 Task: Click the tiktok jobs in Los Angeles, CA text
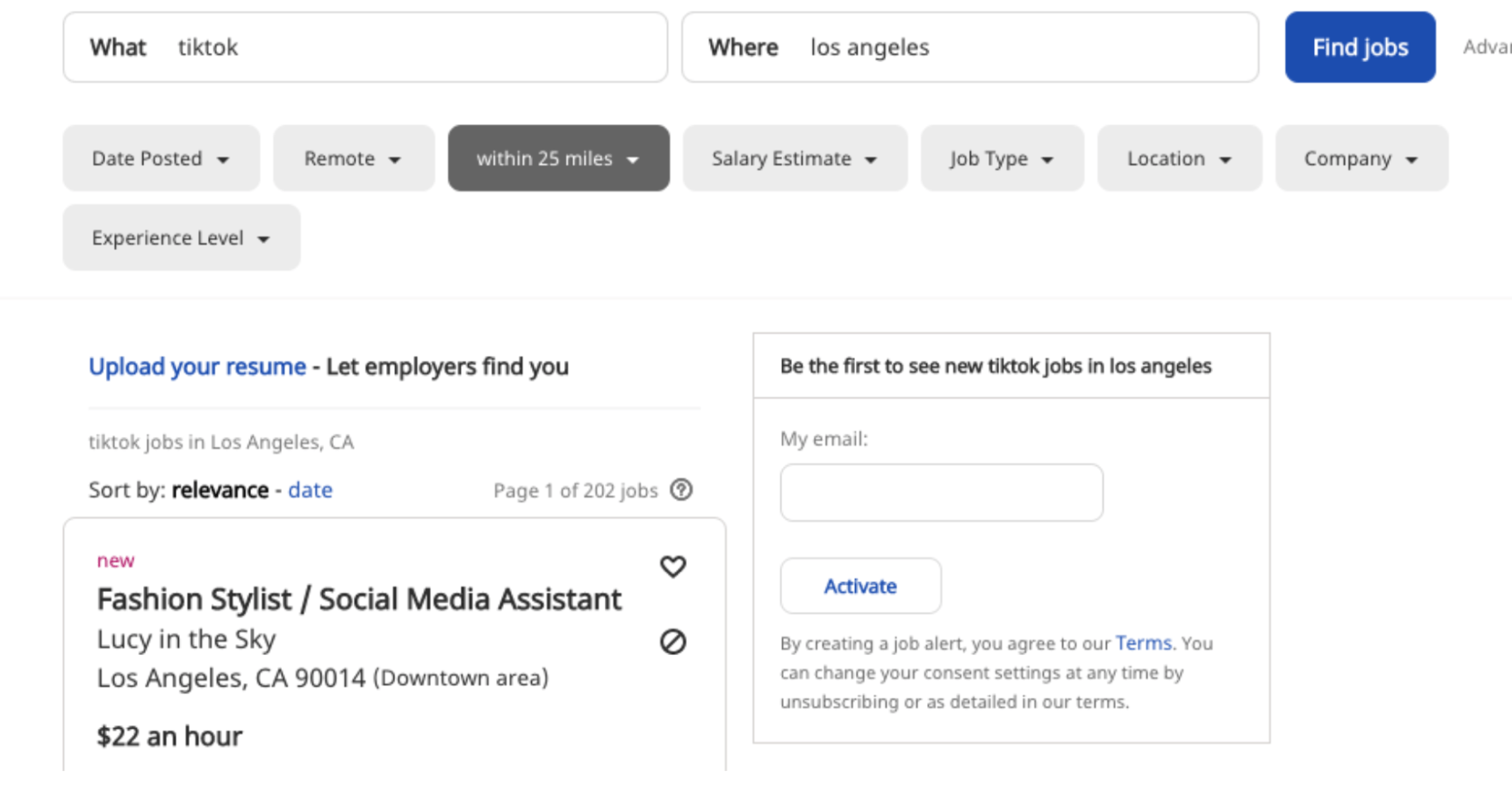coord(221,442)
